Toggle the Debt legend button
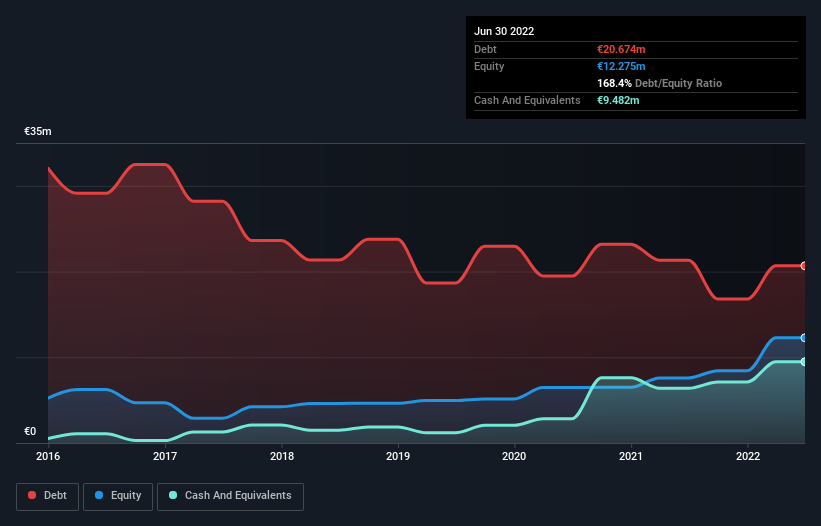This screenshot has width=821, height=526. coord(48,496)
